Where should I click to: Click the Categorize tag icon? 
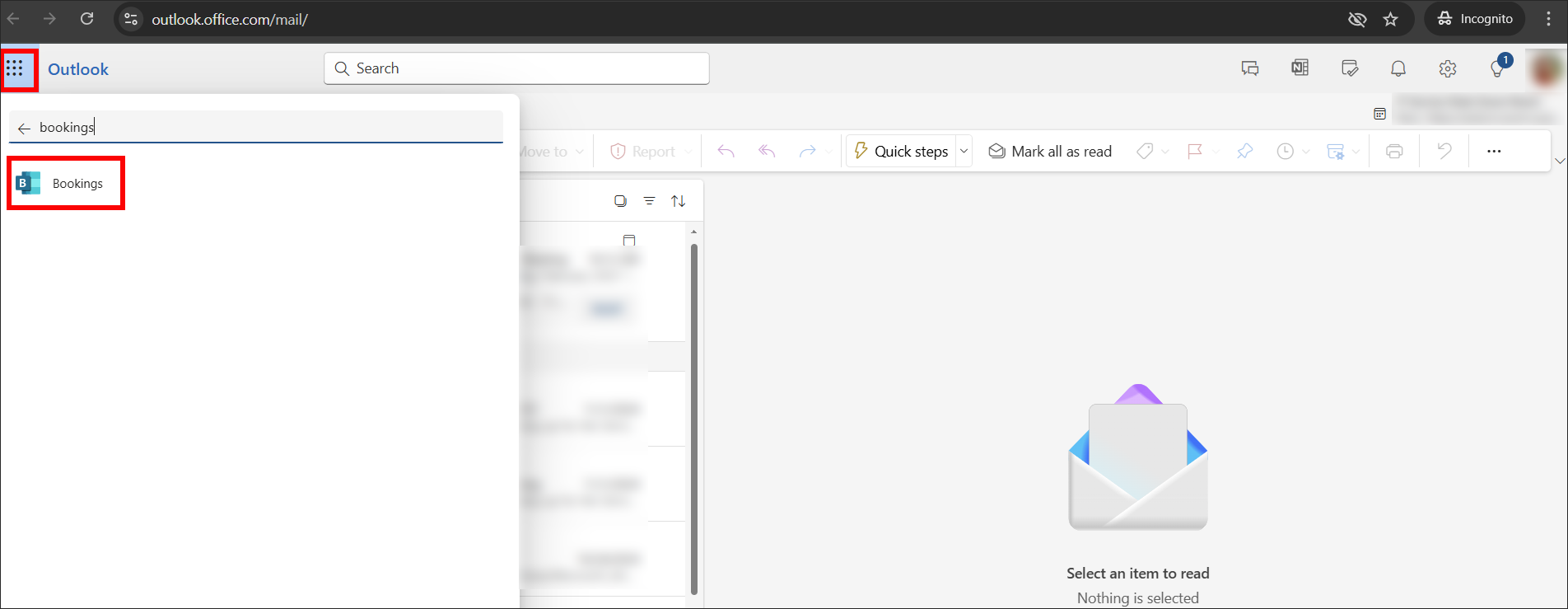pos(1145,152)
